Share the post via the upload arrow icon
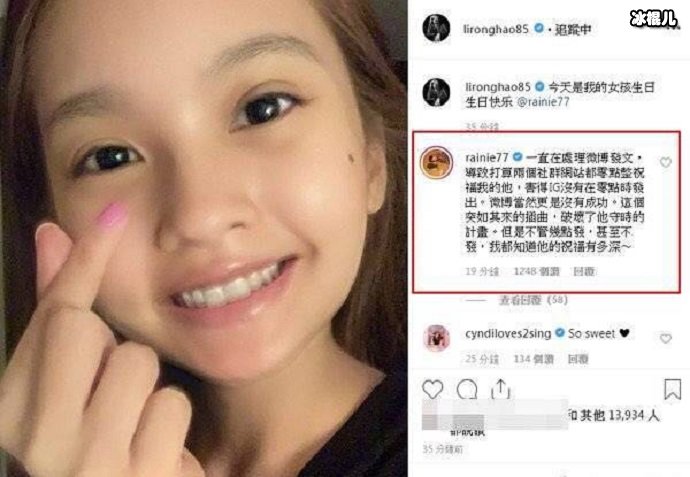This screenshot has width=690, height=477. [500, 389]
